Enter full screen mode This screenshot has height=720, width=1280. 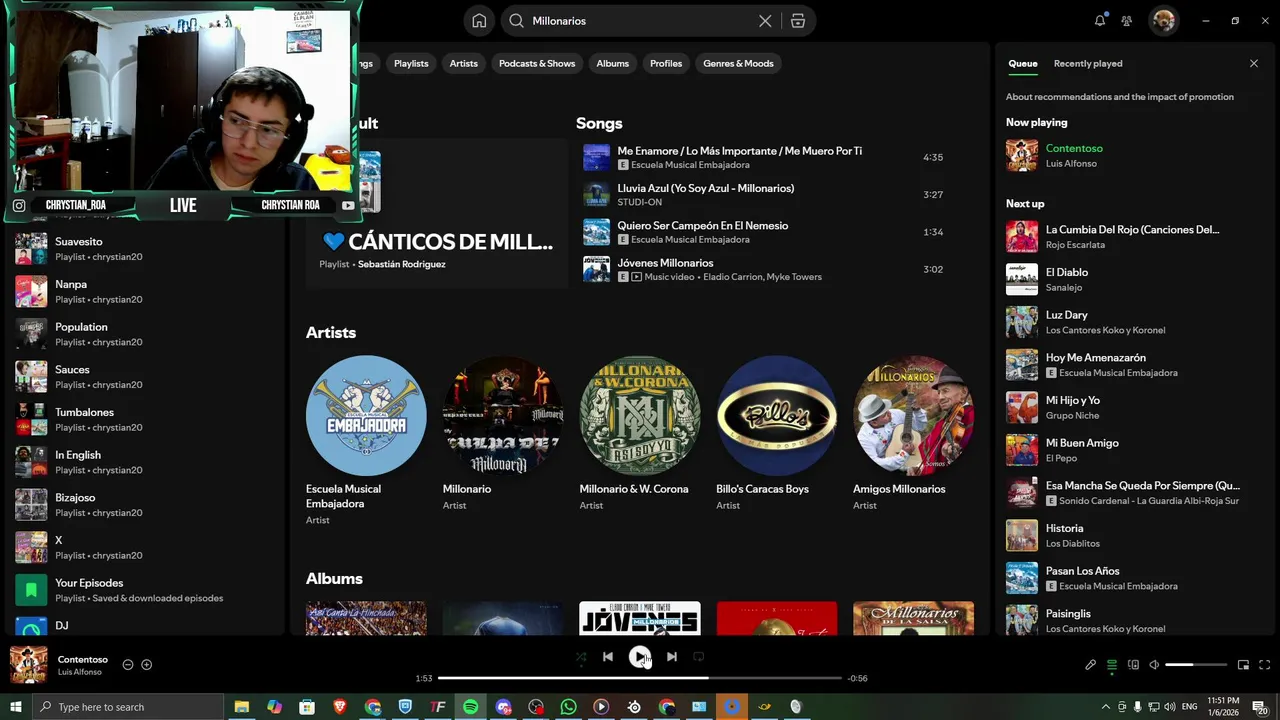1264,665
